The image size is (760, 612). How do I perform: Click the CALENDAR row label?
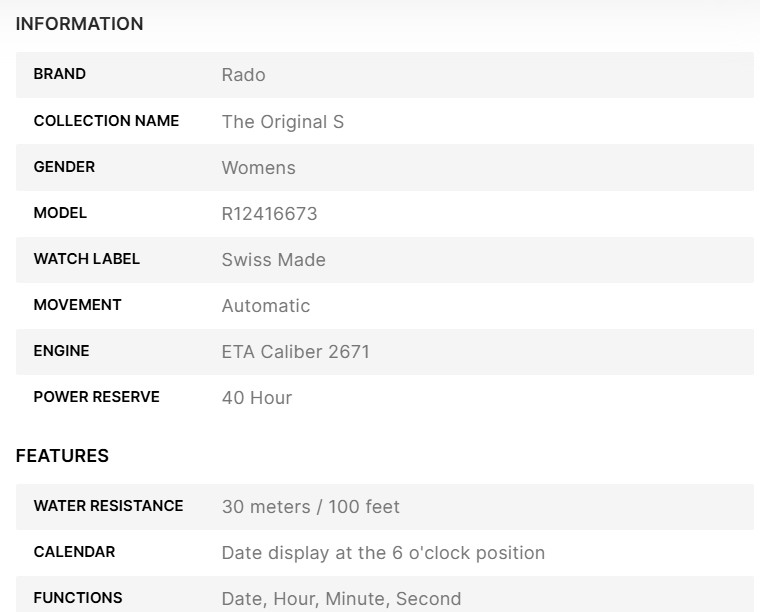74,552
